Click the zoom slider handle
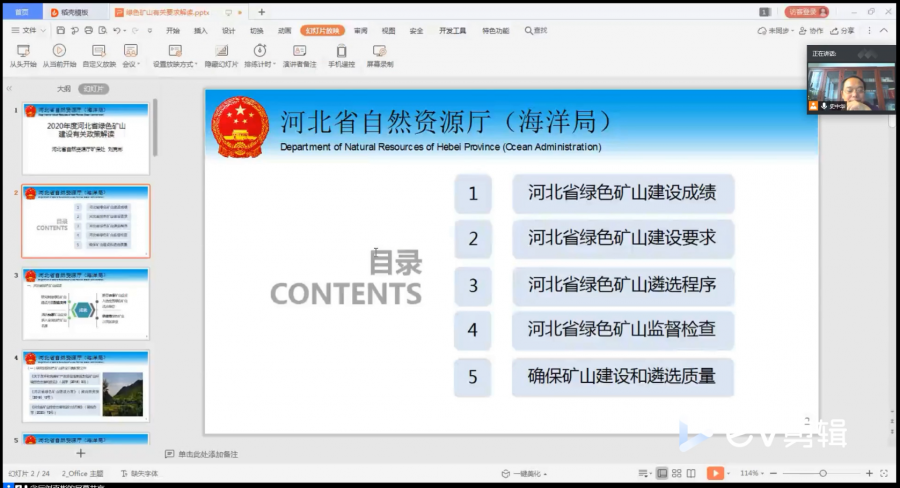Viewport: 900px width, 488px height. click(x=823, y=474)
